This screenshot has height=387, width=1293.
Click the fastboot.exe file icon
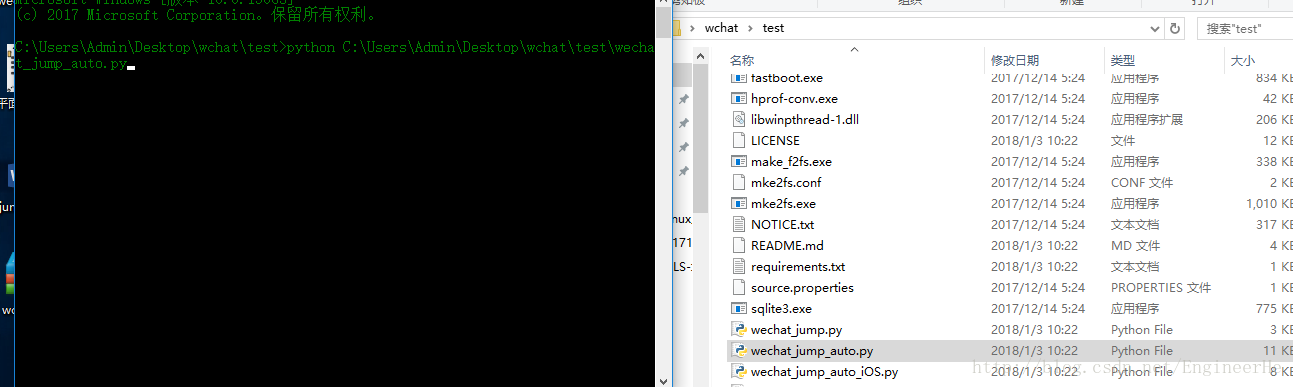tap(739, 78)
